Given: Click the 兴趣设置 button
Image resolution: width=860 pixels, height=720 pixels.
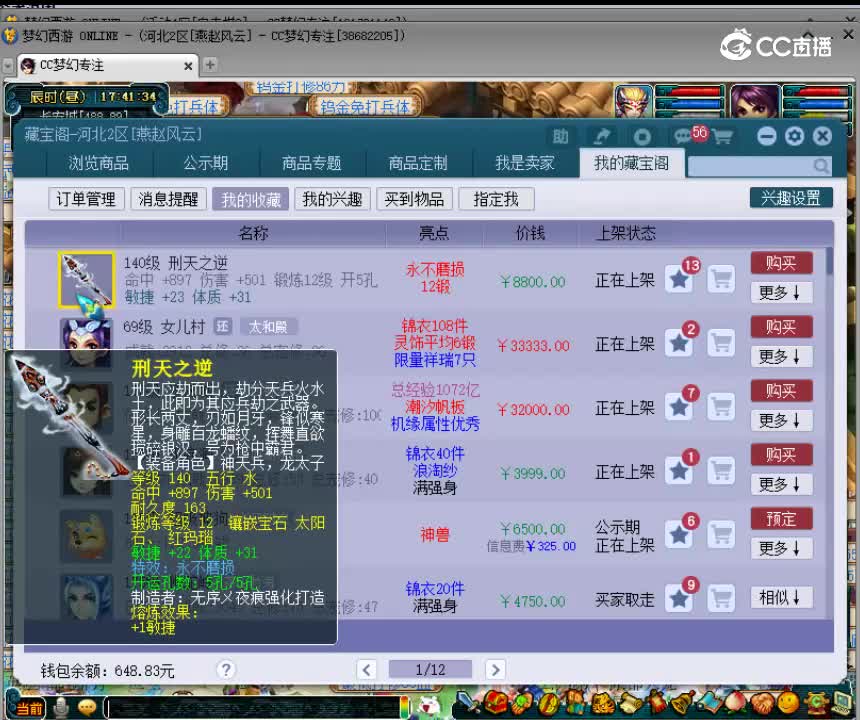Looking at the screenshot, I should [791, 197].
